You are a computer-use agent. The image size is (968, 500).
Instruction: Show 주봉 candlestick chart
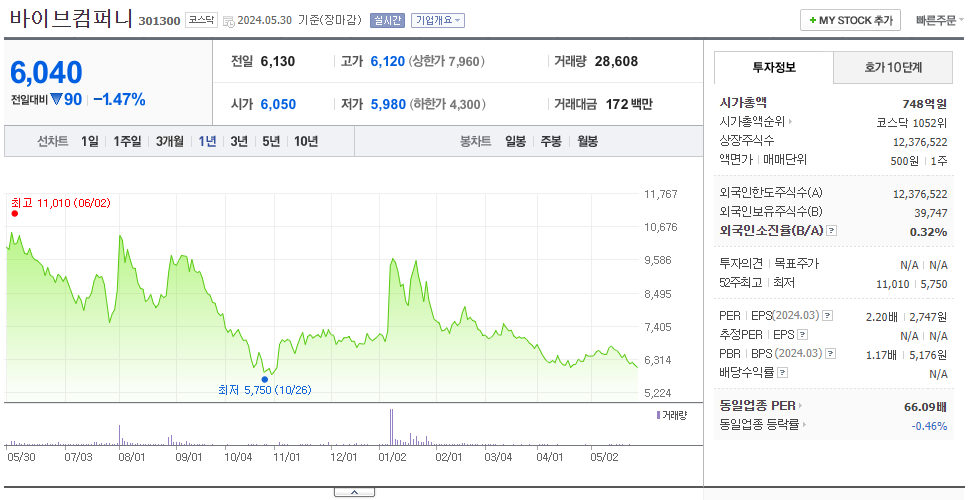tap(551, 141)
